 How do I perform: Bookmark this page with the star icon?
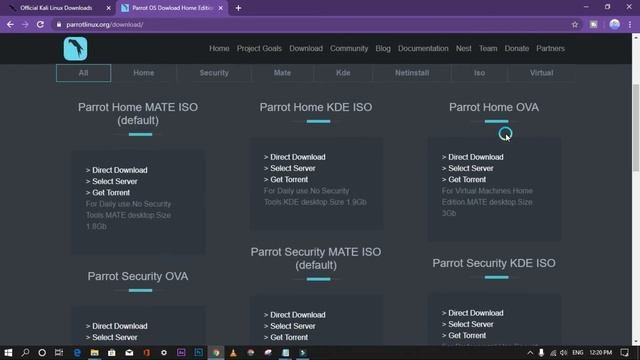[575, 24]
